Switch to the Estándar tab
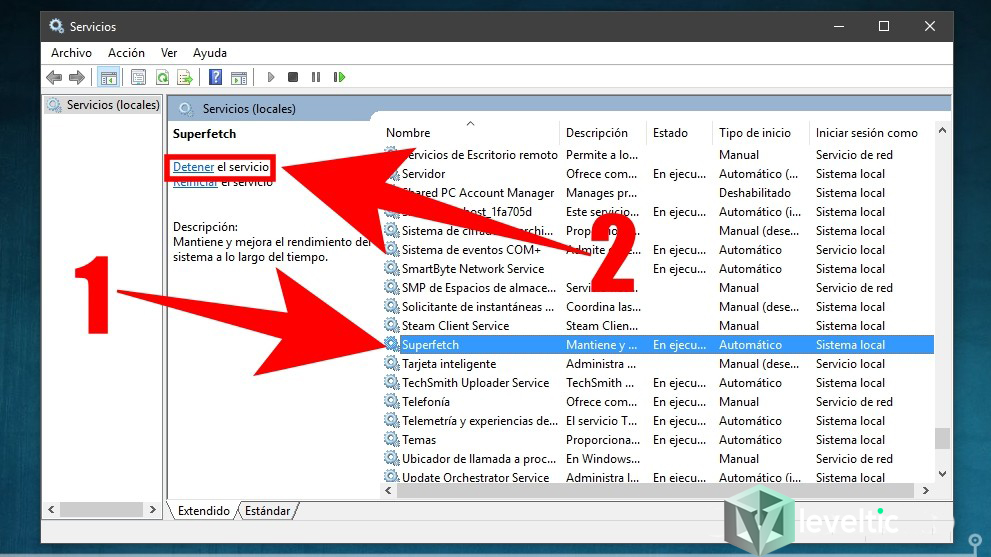Viewport: 991px width, 557px height. (268, 511)
